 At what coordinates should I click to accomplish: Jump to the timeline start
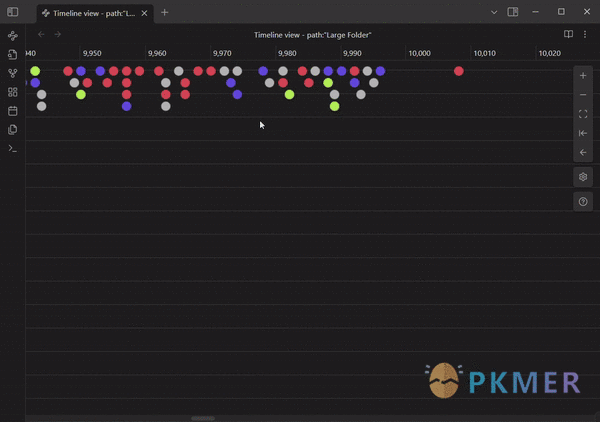click(x=583, y=133)
